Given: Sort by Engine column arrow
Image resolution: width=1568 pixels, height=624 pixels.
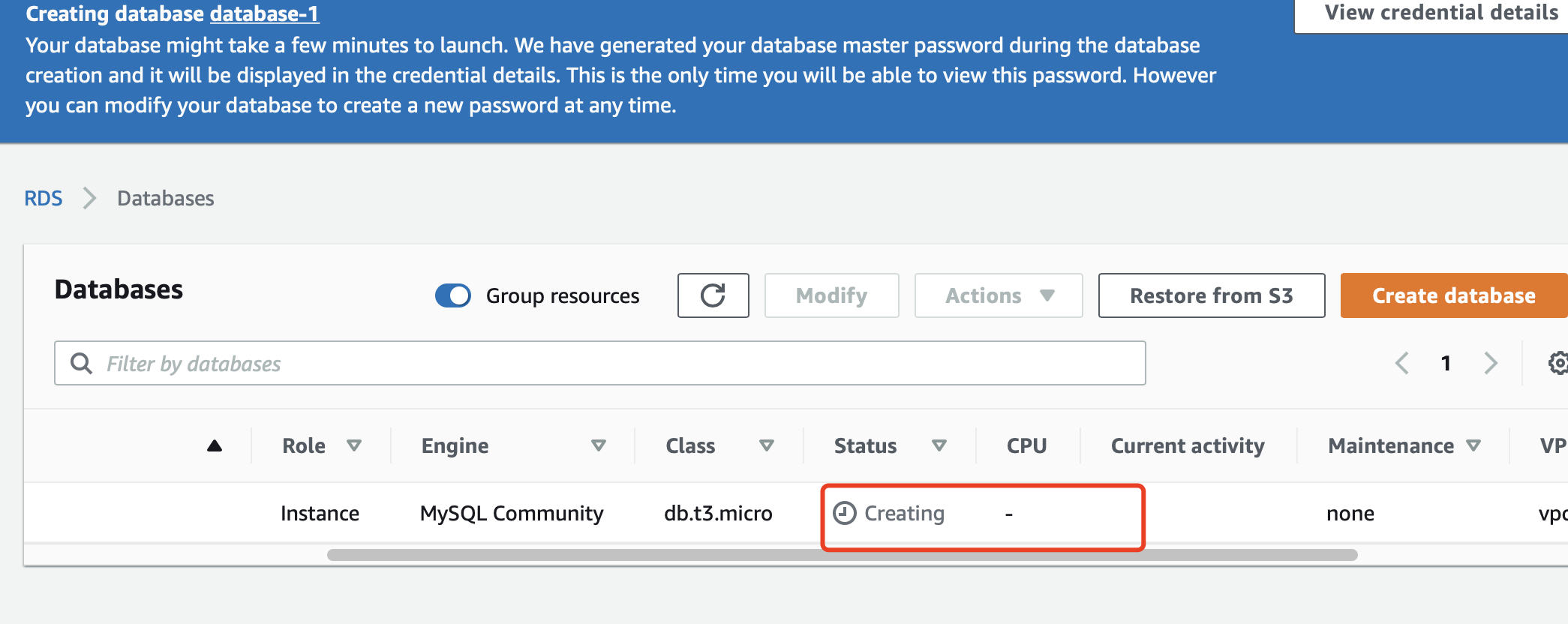Looking at the screenshot, I should 598,445.
